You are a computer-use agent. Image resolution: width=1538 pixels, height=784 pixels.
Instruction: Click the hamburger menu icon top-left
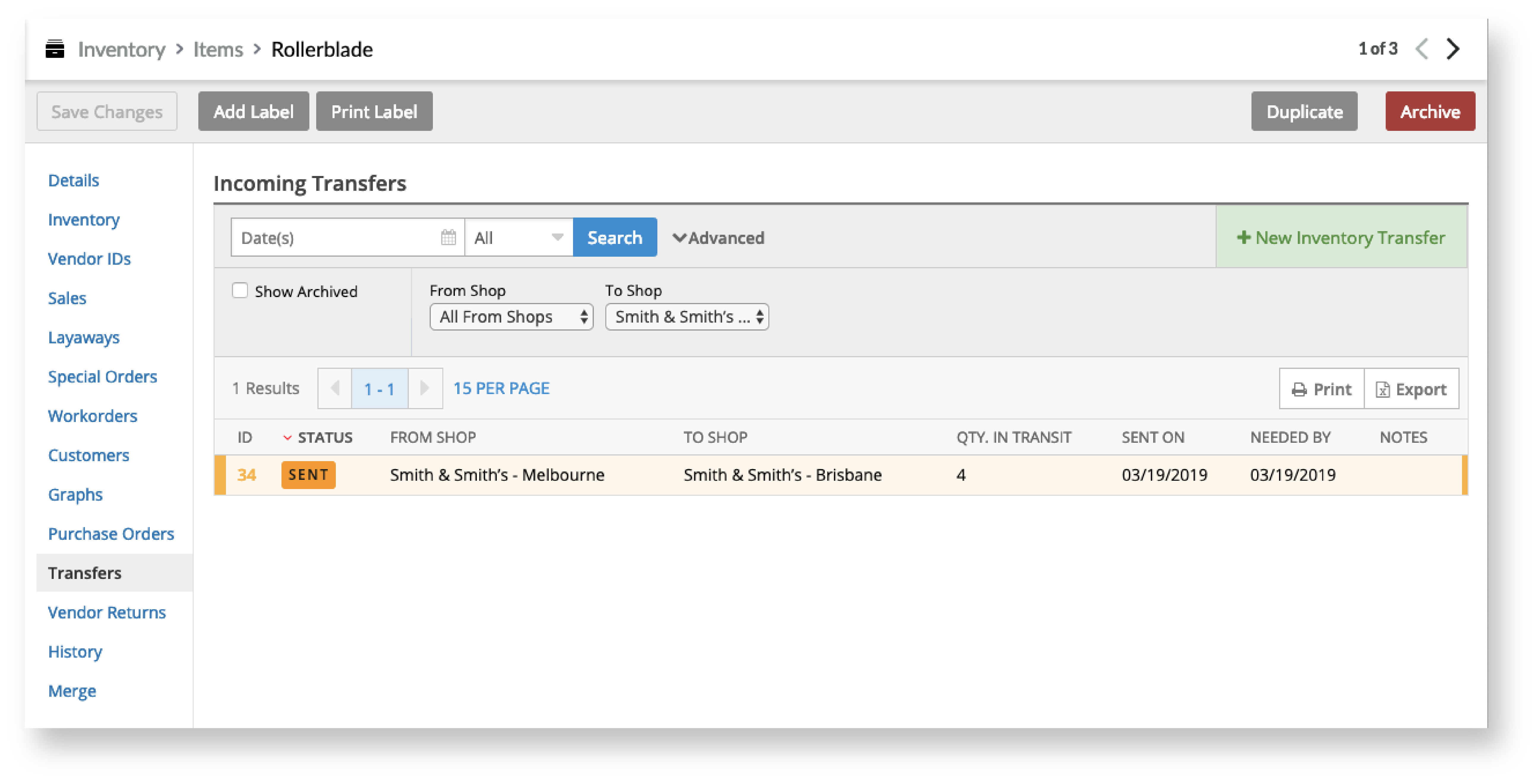click(x=54, y=48)
